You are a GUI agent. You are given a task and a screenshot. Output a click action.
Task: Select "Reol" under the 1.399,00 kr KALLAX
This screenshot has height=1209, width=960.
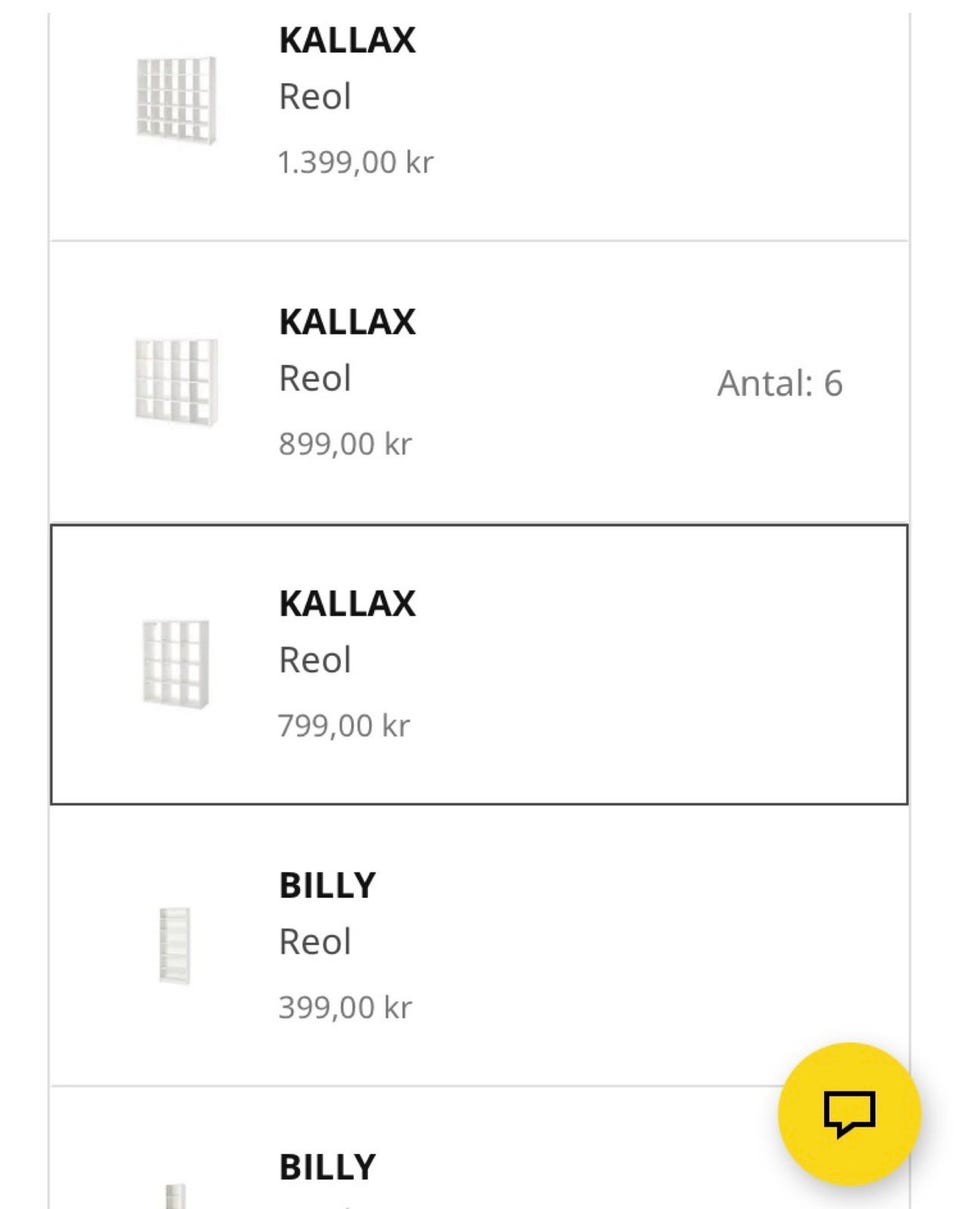[x=315, y=98]
